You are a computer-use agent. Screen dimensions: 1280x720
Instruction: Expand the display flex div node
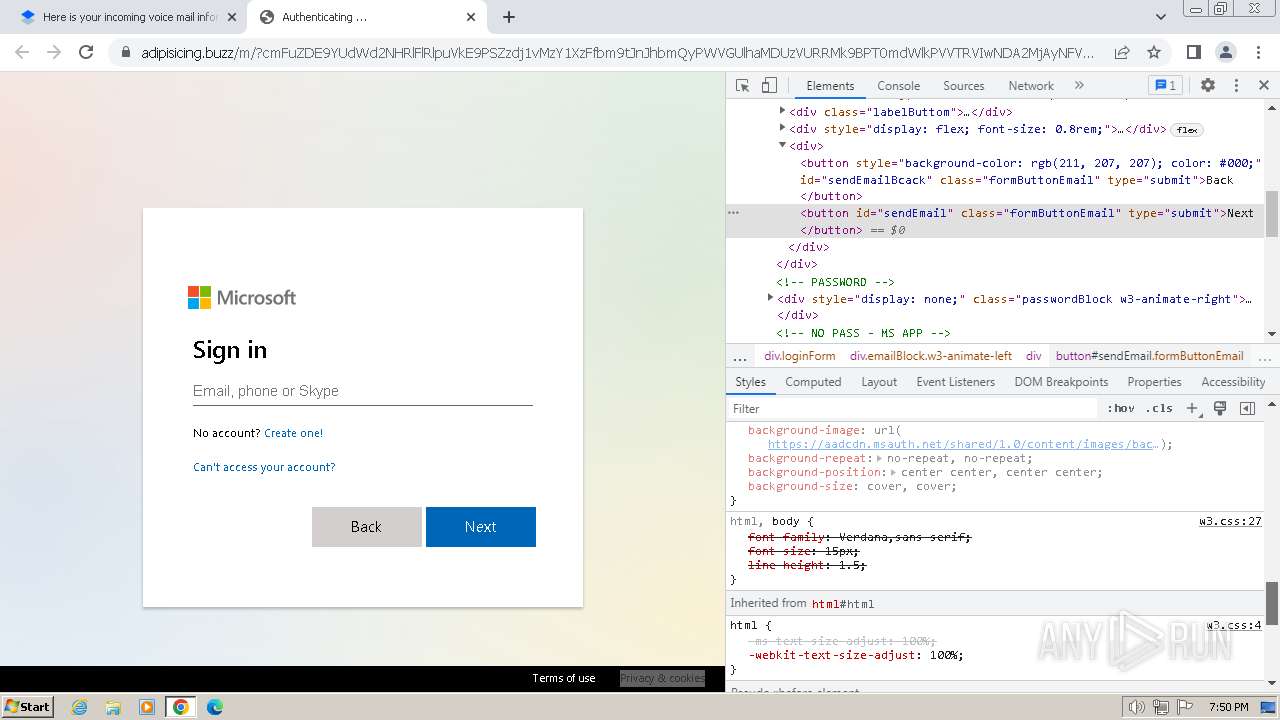(x=782, y=128)
